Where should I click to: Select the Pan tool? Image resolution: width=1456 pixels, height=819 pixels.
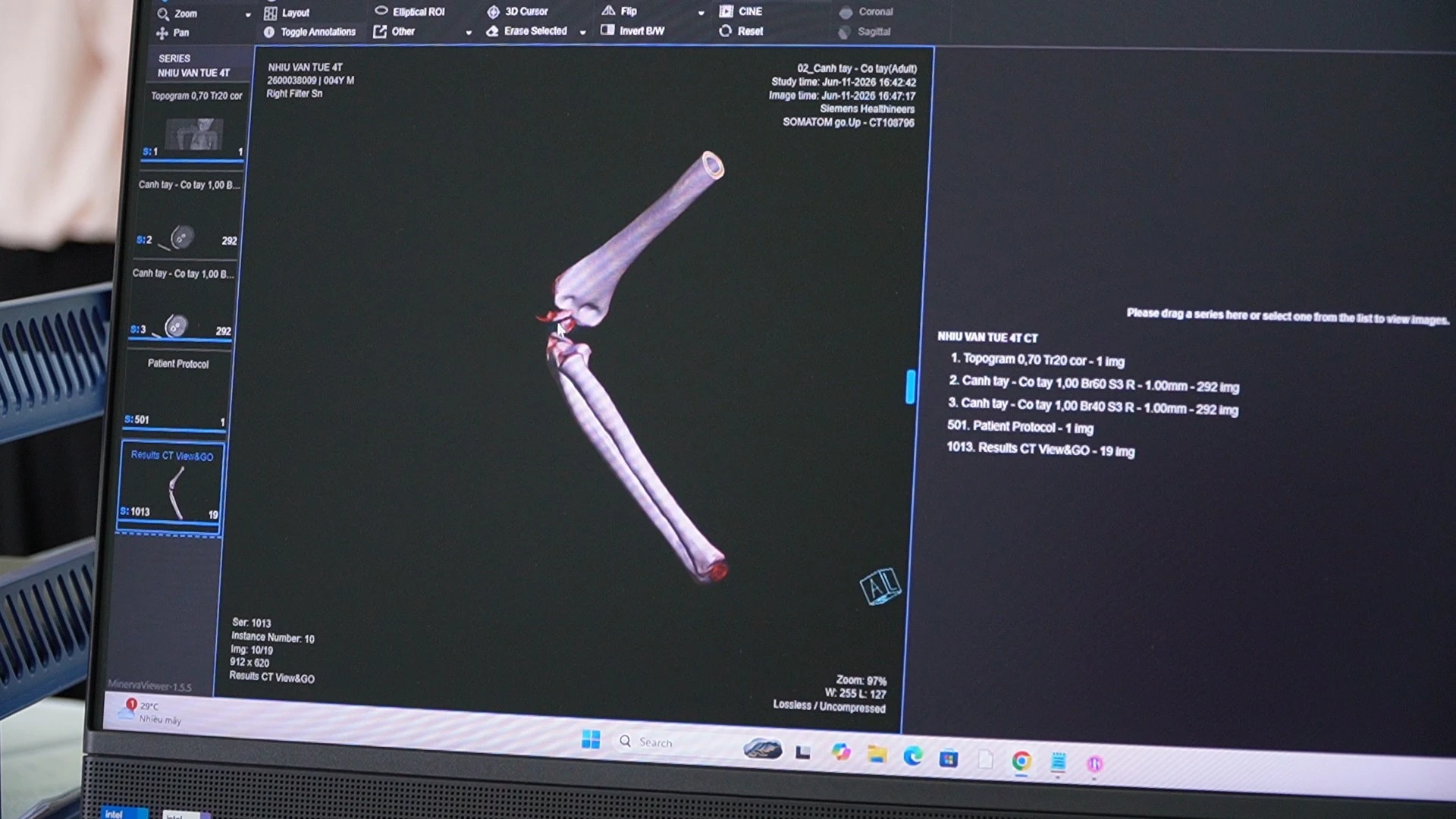pyautogui.click(x=173, y=33)
